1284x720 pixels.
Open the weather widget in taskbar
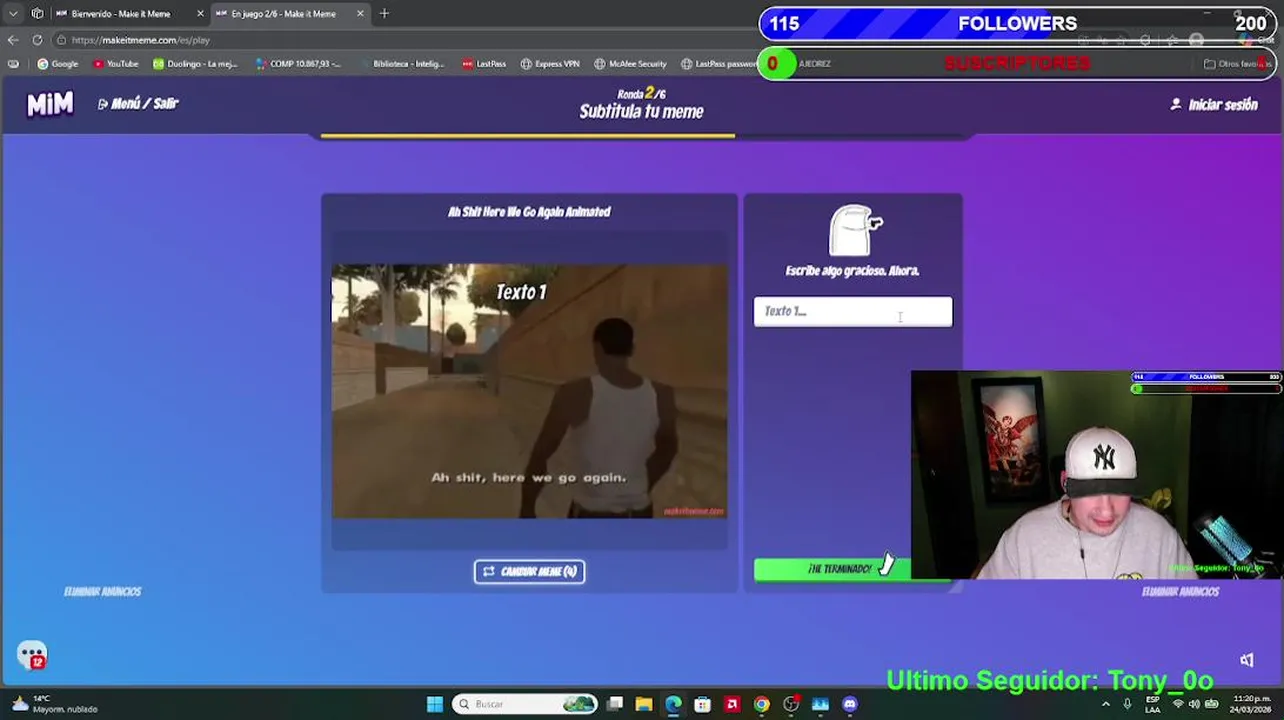[x=55, y=704]
